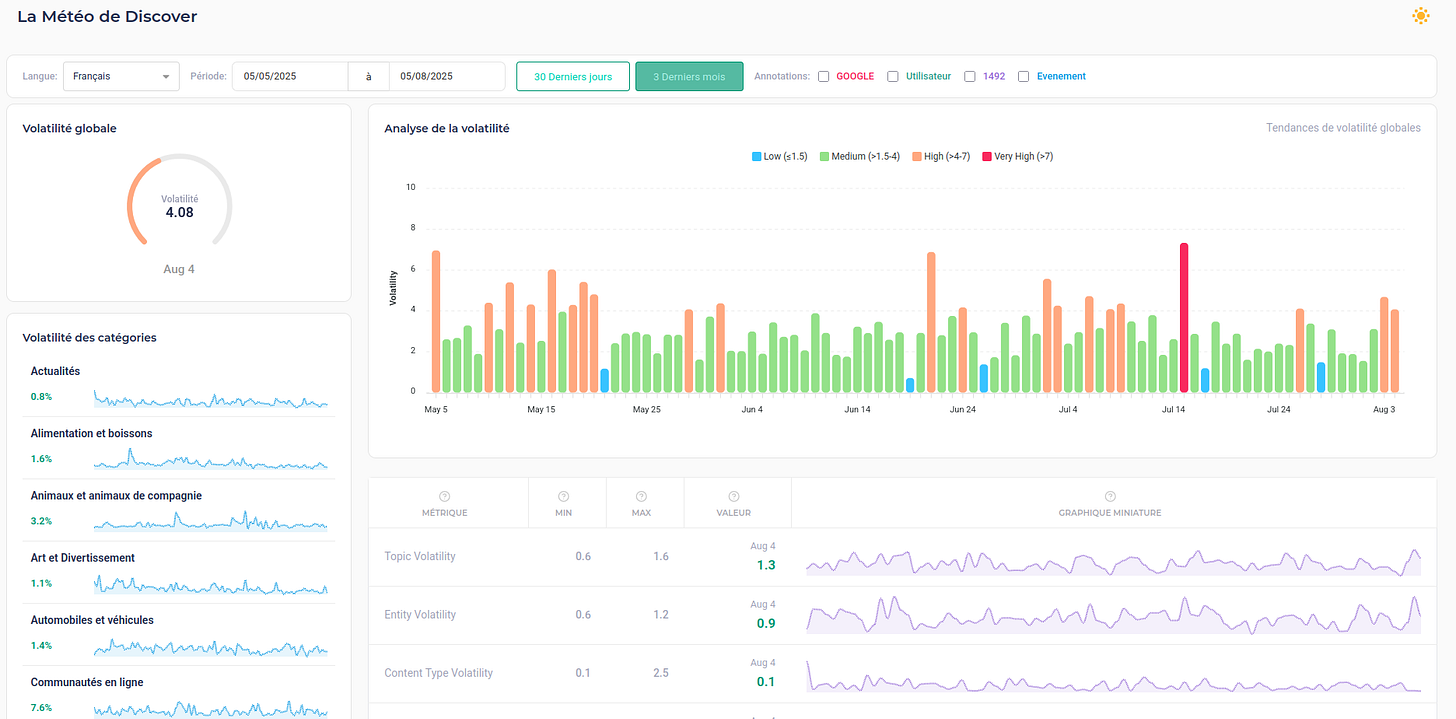The image size is (1456, 719).
Task: Click the red Very High bar in chart
Action: [x=1184, y=317]
